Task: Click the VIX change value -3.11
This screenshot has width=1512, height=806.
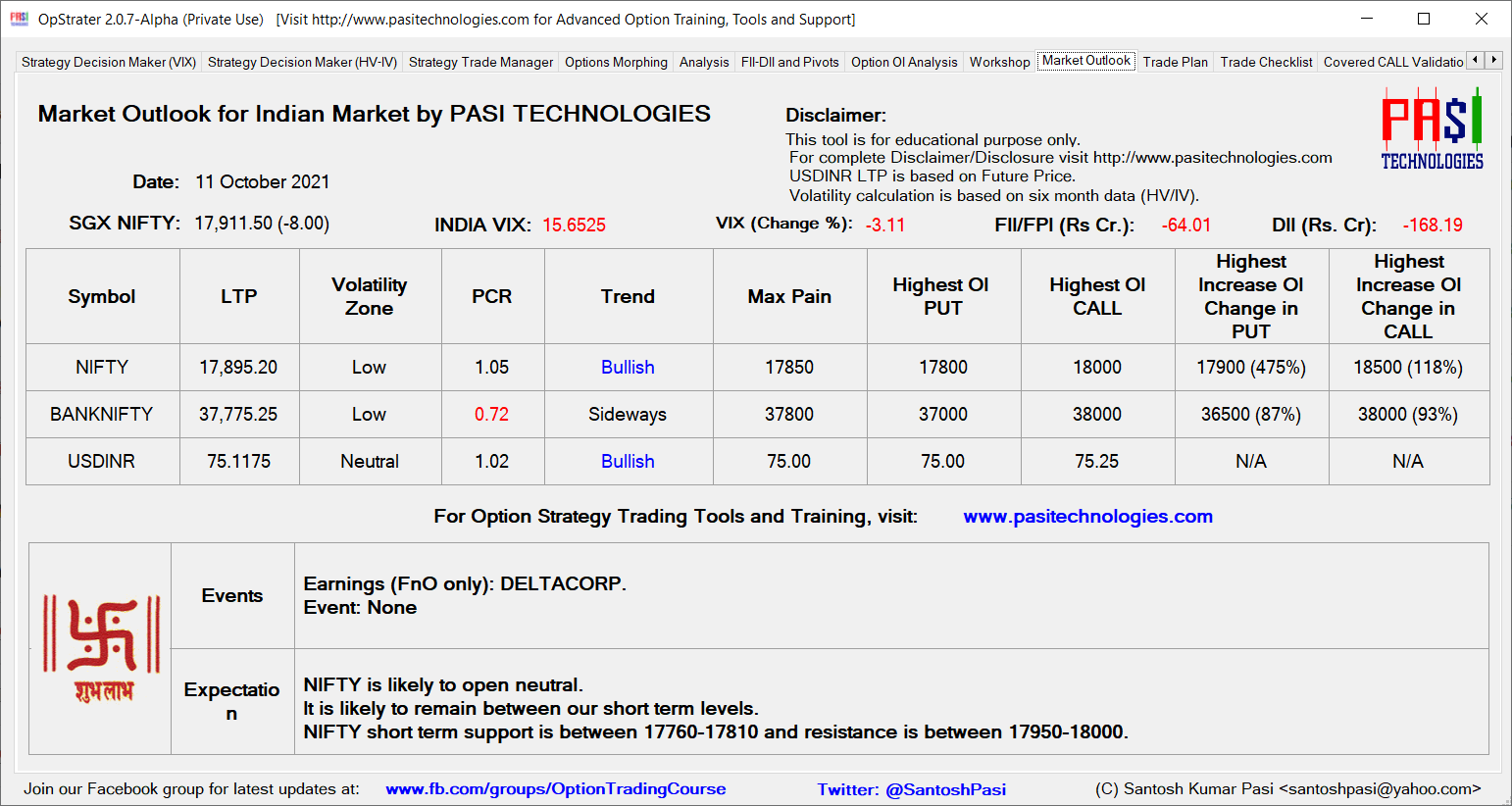Action: tap(885, 225)
